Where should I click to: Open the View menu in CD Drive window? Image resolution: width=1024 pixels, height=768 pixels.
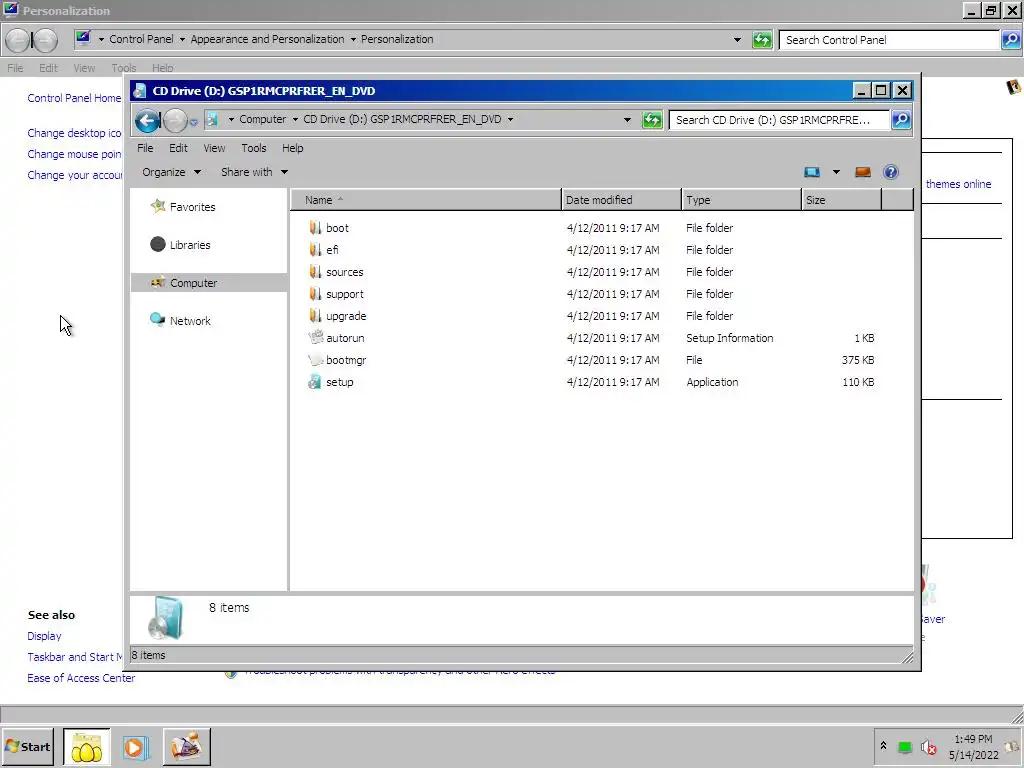click(x=214, y=148)
